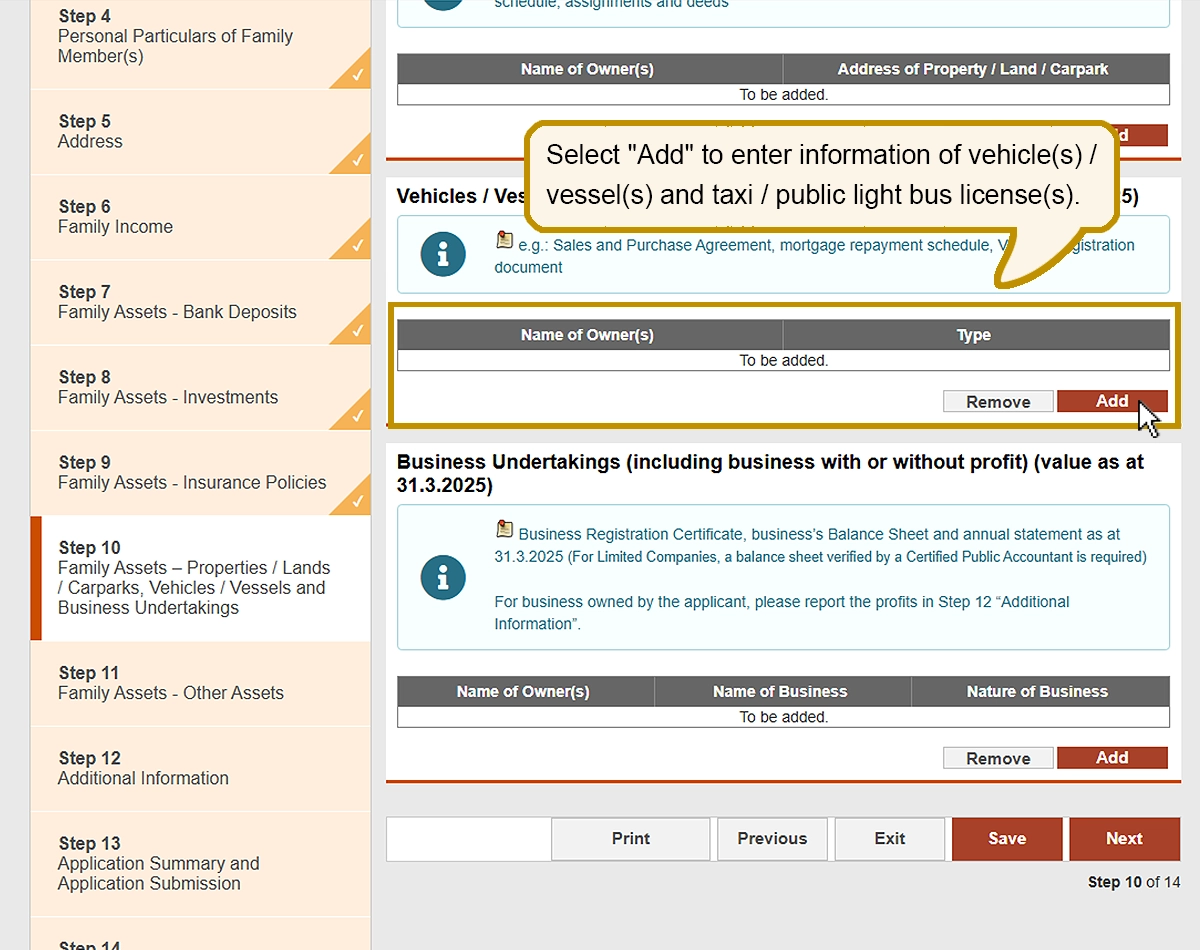Open Step 13 Application Summary and Submission

(200, 864)
